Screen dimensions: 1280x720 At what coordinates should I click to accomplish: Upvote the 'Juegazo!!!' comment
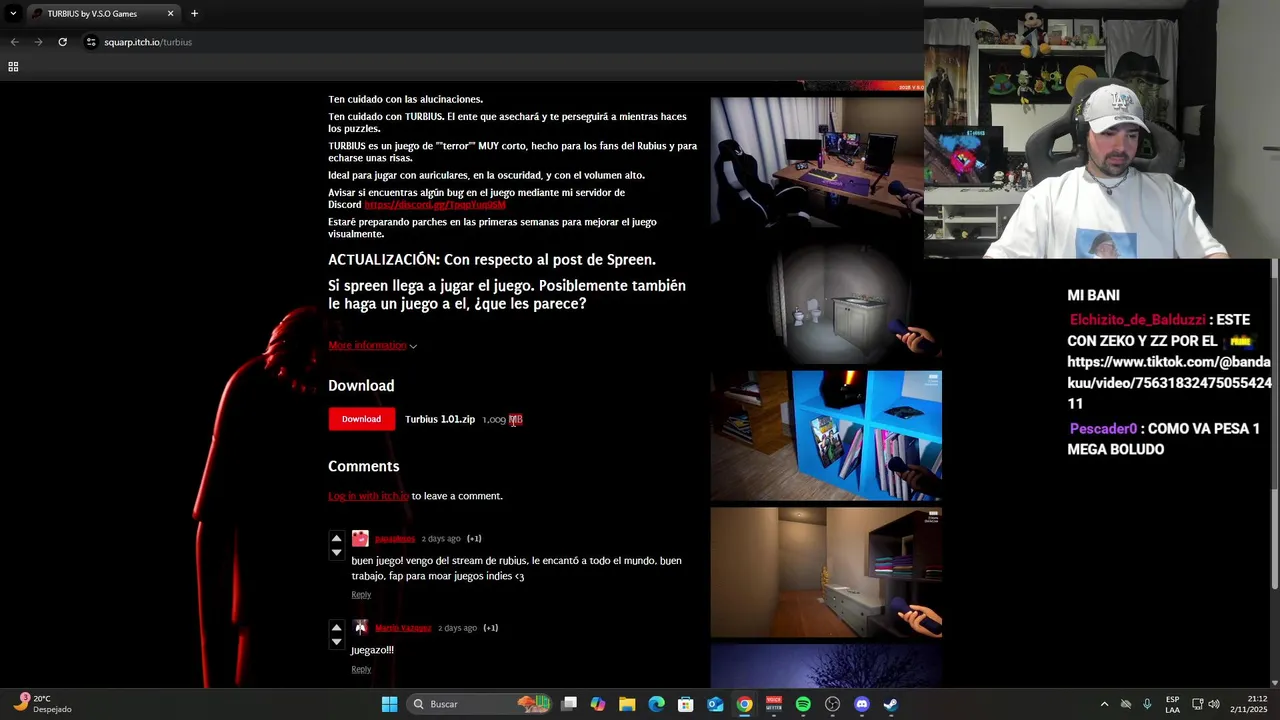coord(336,627)
